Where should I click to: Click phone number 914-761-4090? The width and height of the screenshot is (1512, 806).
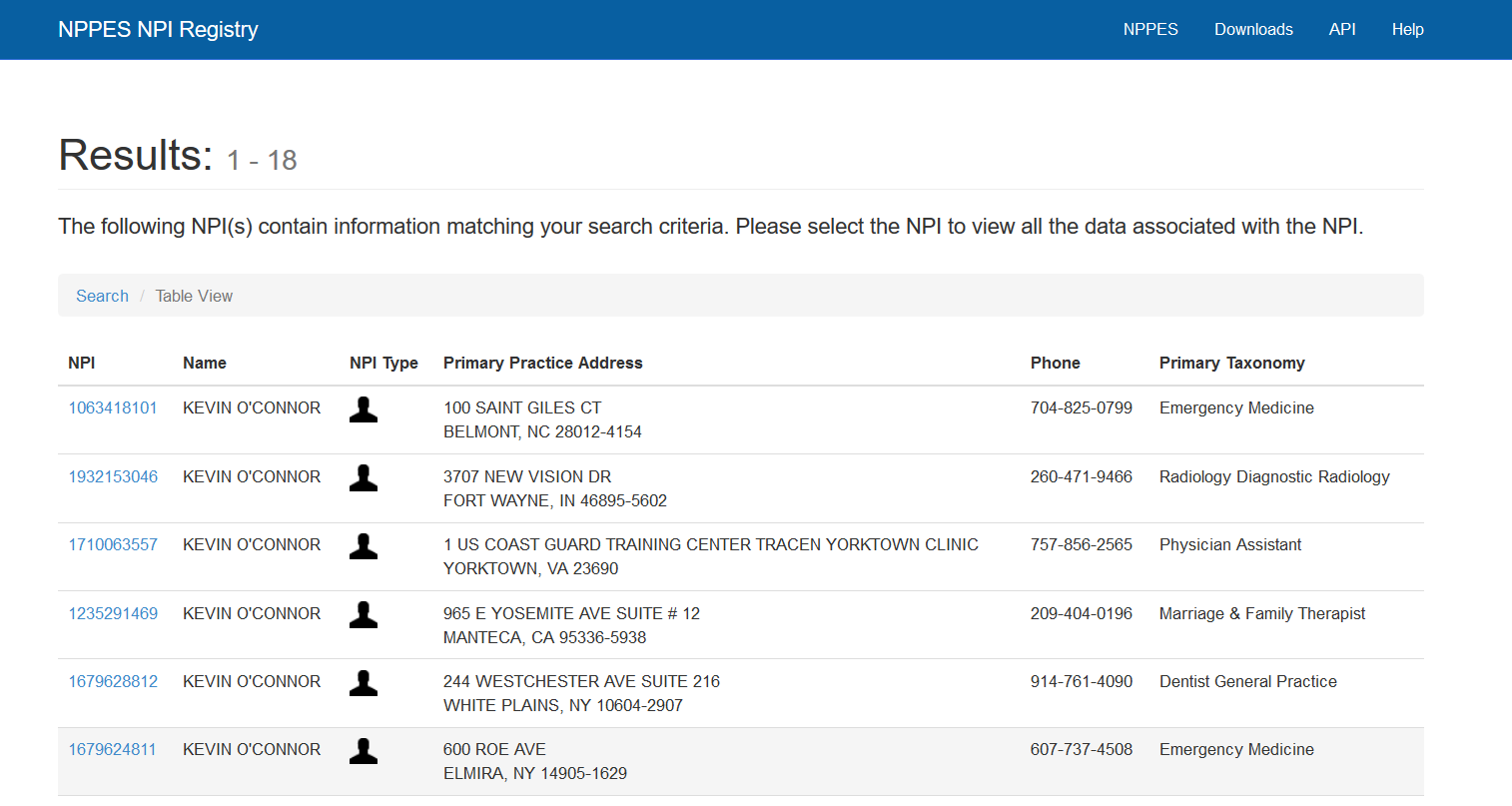click(1082, 681)
